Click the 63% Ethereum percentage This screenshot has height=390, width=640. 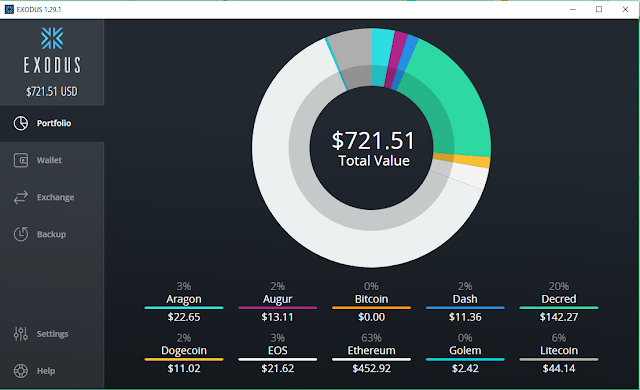coord(371,338)
